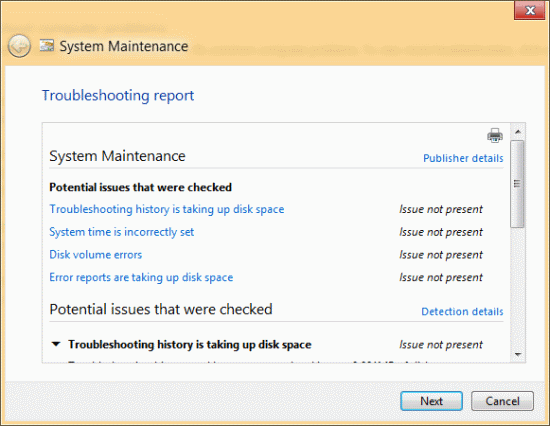The width and height of the screenshot is (550, 426).
Task: Print the troubleshooting report
Action: 495,135
